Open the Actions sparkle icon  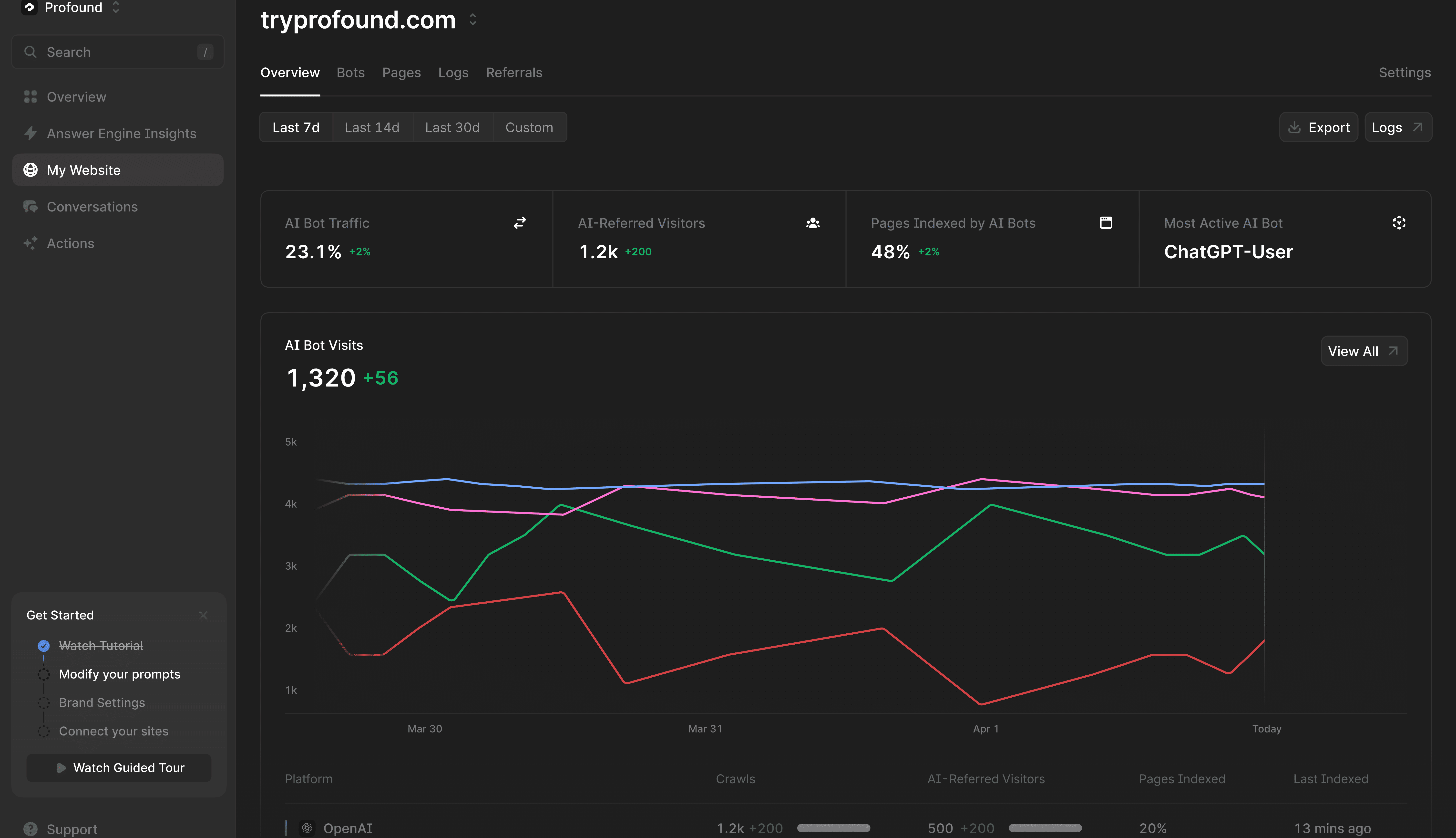31,243
